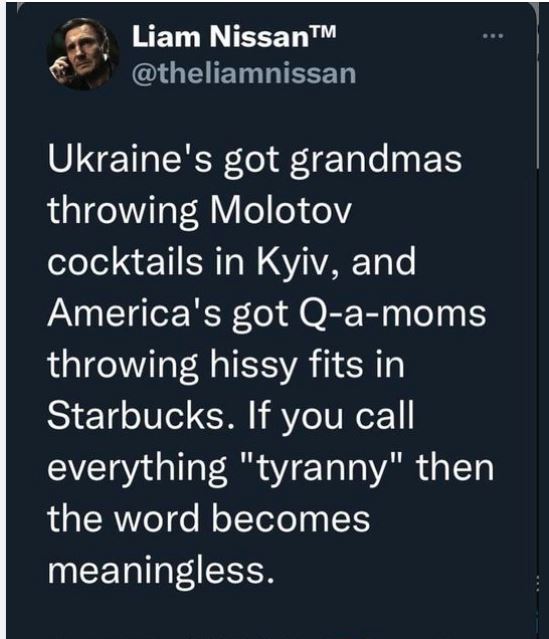Open the three-dot more options menu

click(x=493, y=37)
